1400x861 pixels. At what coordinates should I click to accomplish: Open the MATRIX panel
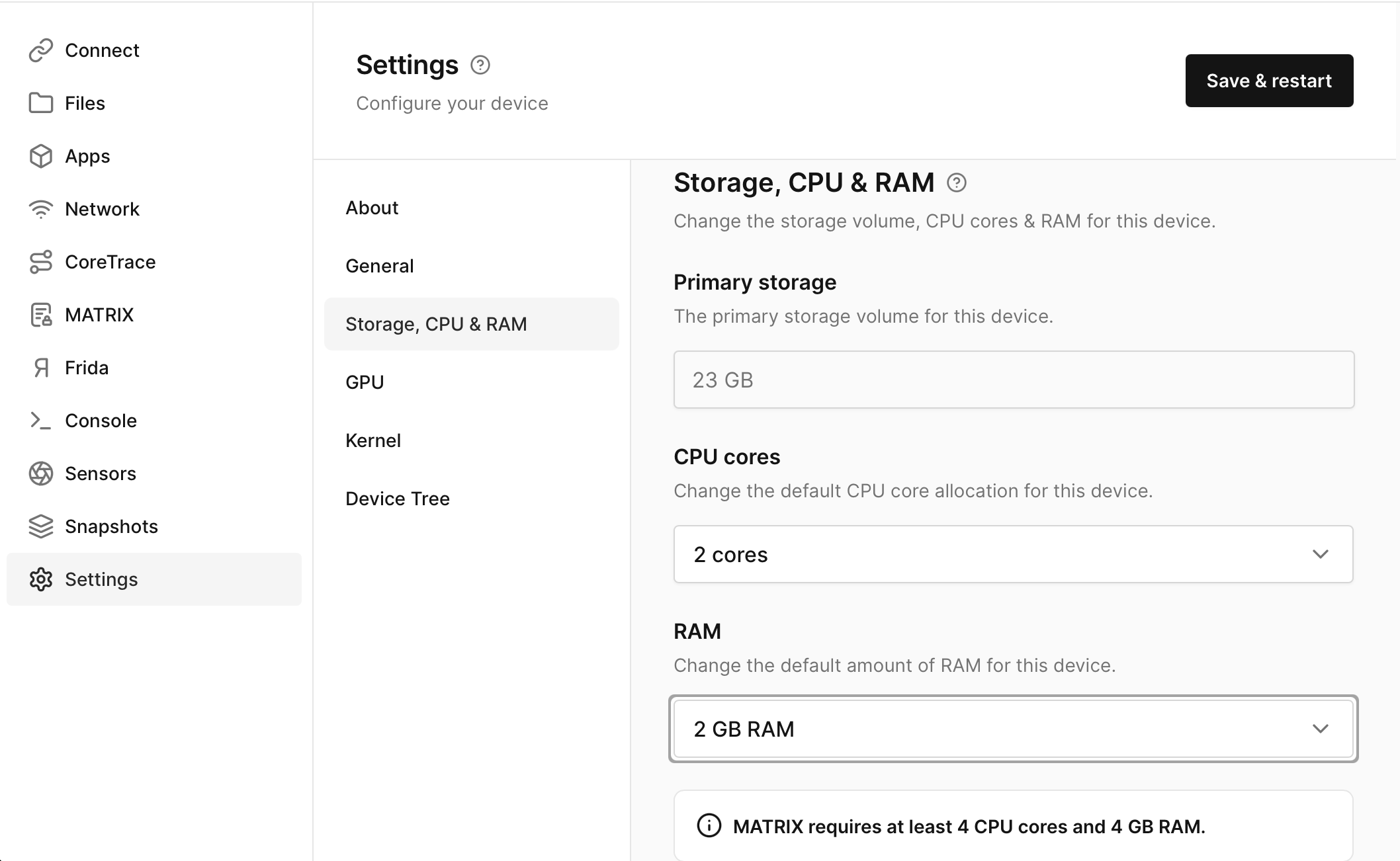tap(99, 315)
